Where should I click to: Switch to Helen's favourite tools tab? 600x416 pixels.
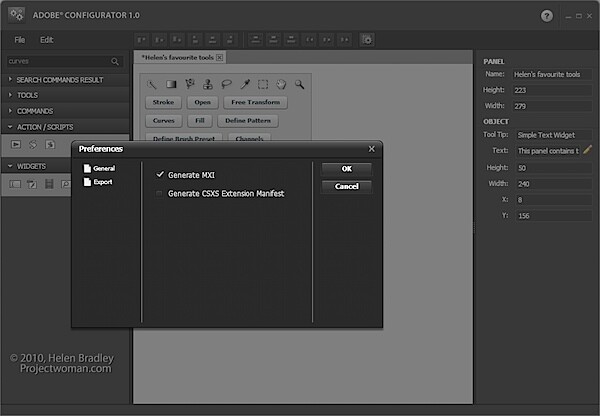pos(177,57)
